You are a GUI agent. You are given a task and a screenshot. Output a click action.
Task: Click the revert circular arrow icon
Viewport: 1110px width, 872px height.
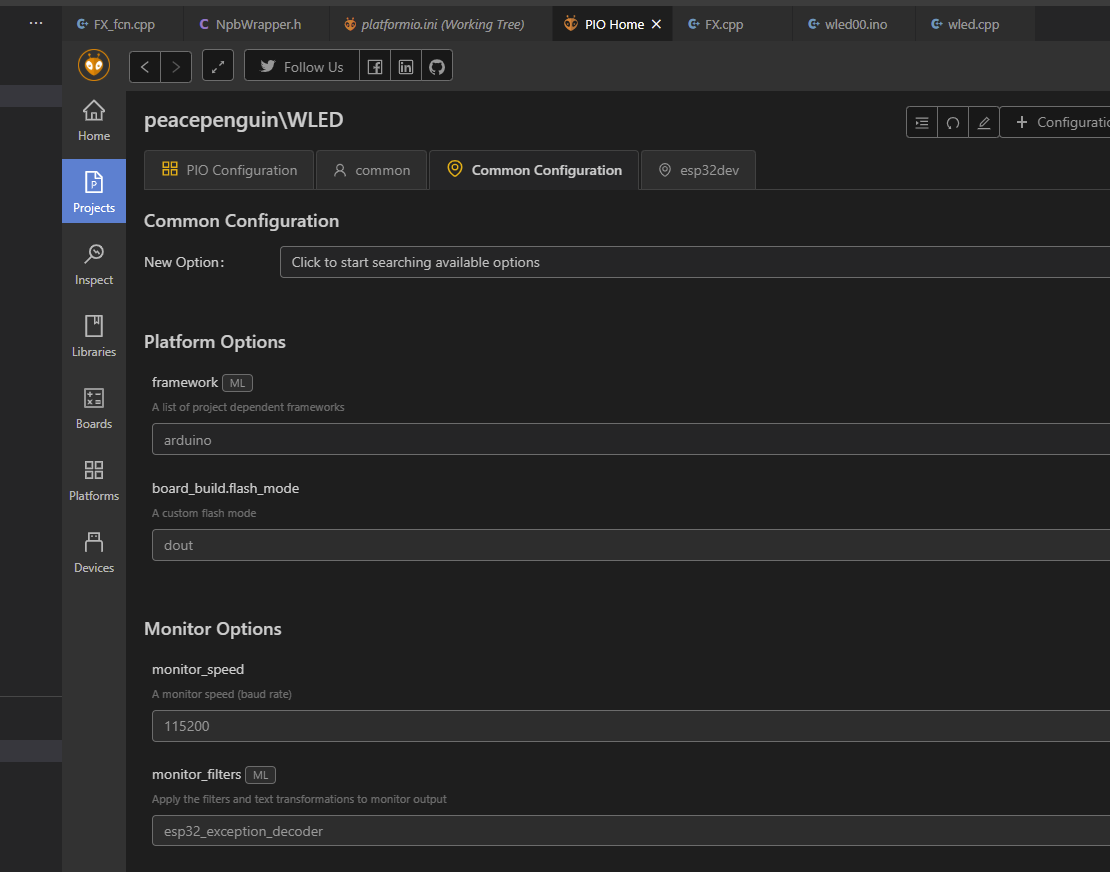point(953,122)
